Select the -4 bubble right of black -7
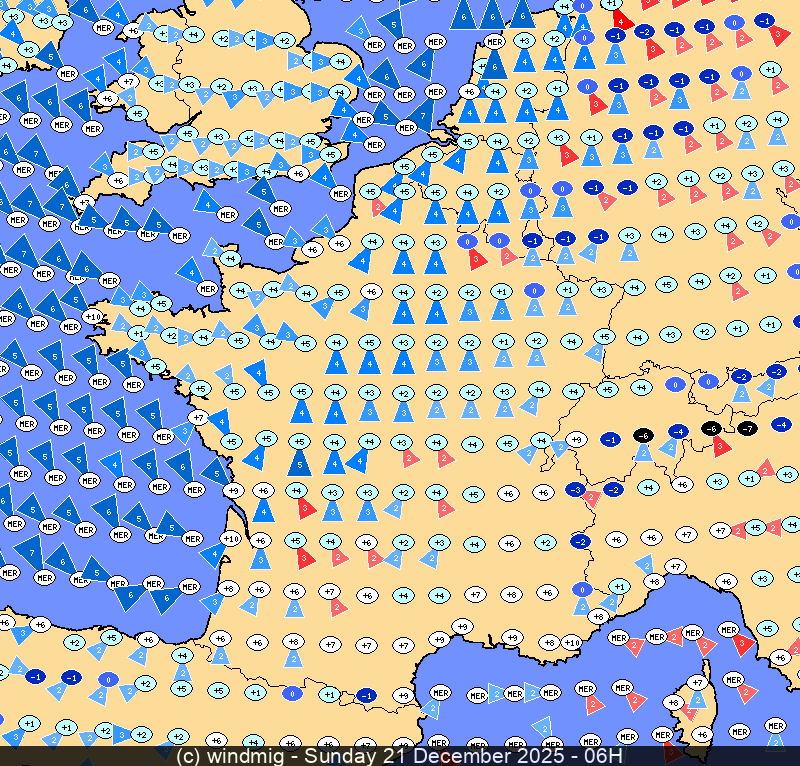The image size is (800, 766). [781, 424]
